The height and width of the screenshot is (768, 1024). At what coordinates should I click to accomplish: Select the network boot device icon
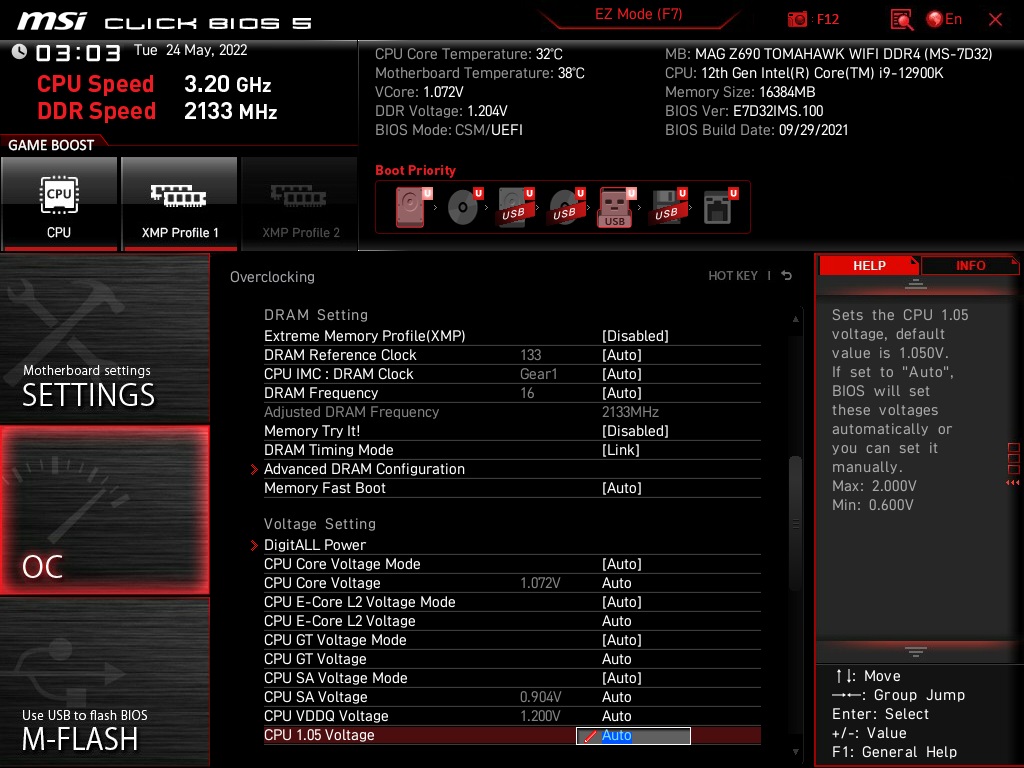(720, 207)
